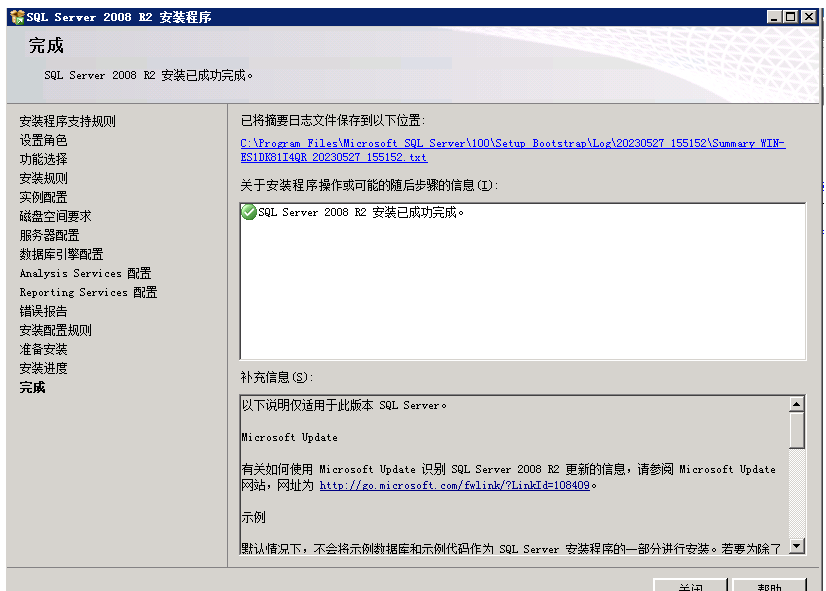
Task: Click the green success checkmark icon
Action: tap(249, 212)
